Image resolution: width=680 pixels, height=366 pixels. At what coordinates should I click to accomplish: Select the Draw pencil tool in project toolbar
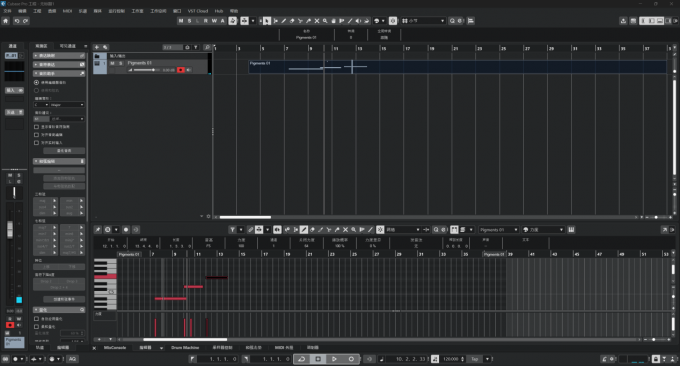click(x=284, y=21)
